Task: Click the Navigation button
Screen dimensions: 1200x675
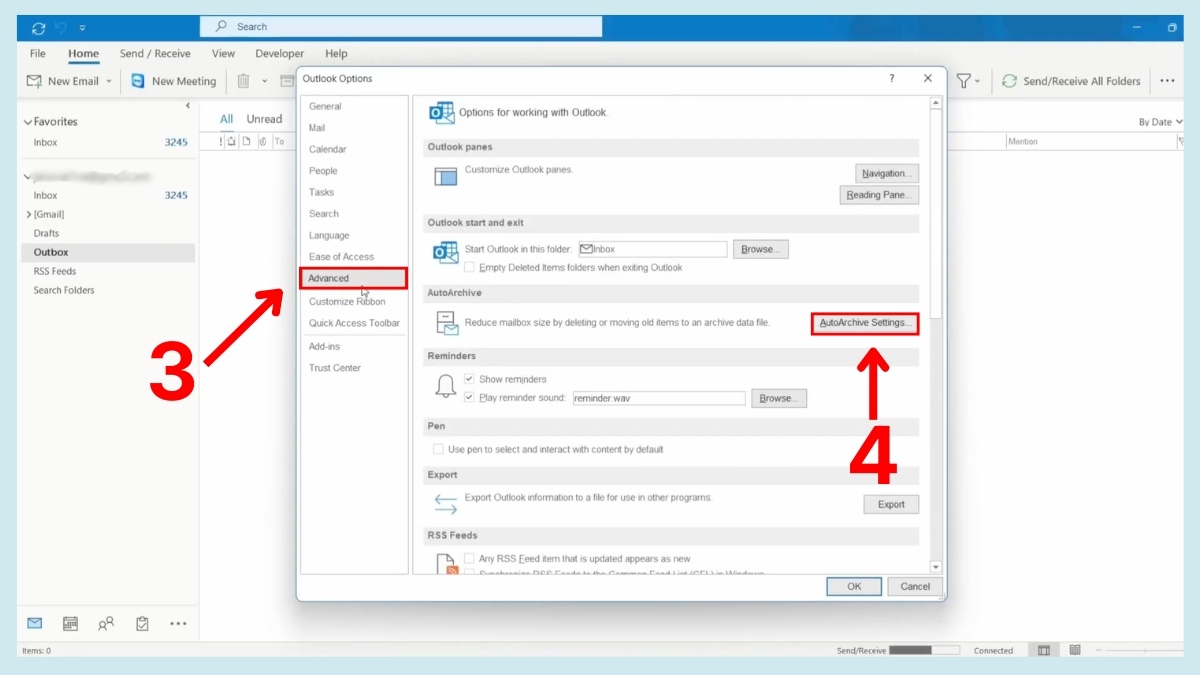Action: 887,173
